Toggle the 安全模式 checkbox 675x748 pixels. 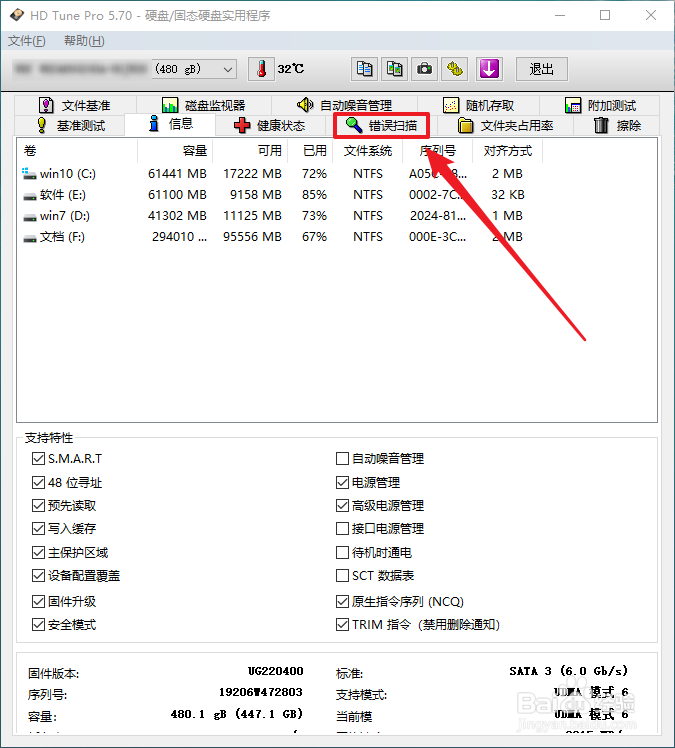coord(38,624)
